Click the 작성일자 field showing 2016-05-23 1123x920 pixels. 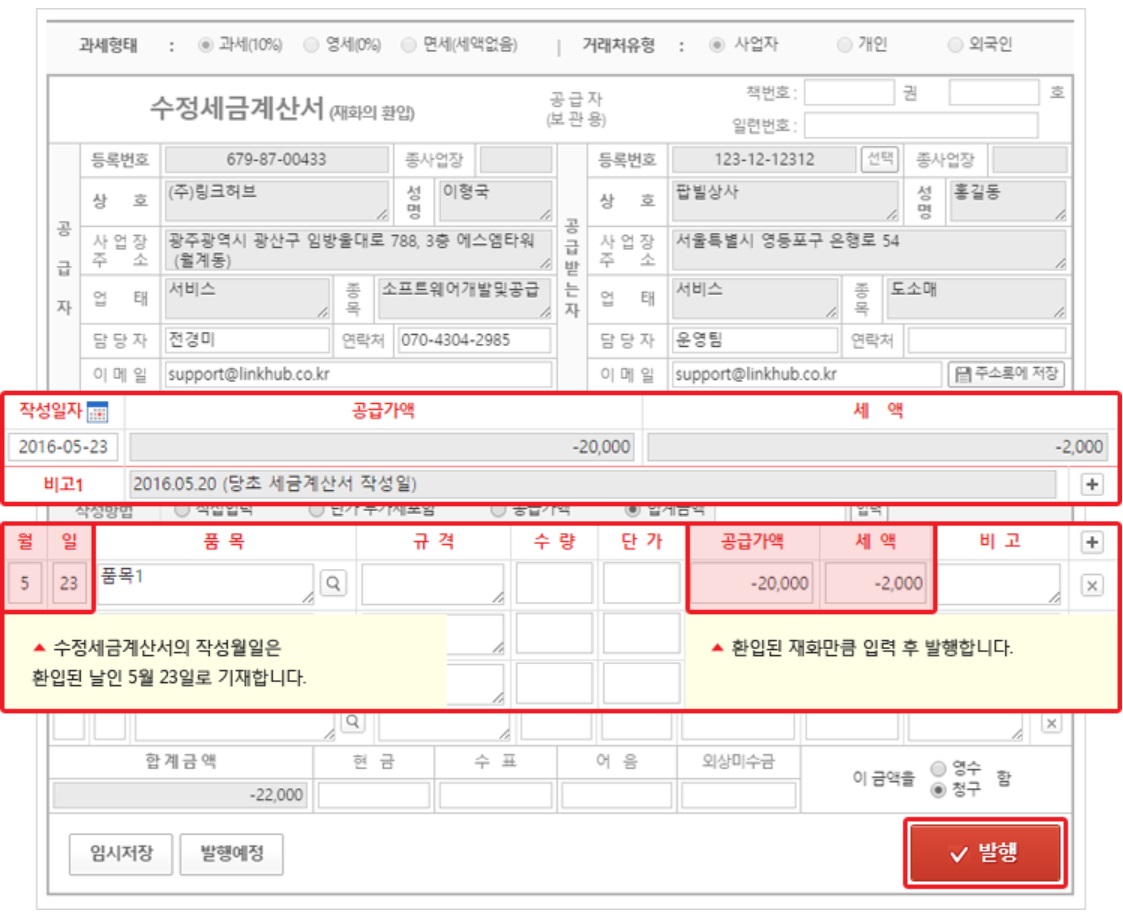[x=63, y=447]
